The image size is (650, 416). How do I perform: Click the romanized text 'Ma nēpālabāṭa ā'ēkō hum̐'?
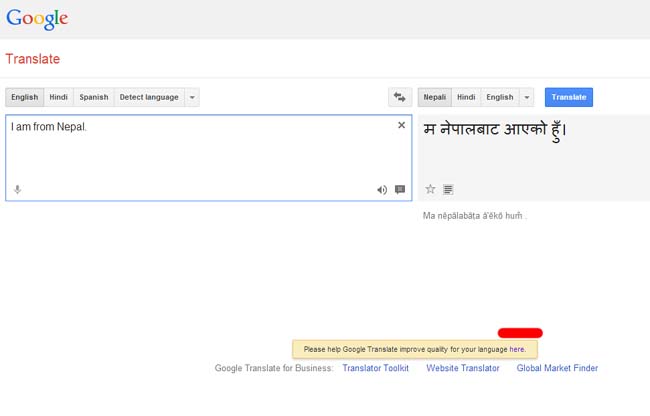coord(474,216)
